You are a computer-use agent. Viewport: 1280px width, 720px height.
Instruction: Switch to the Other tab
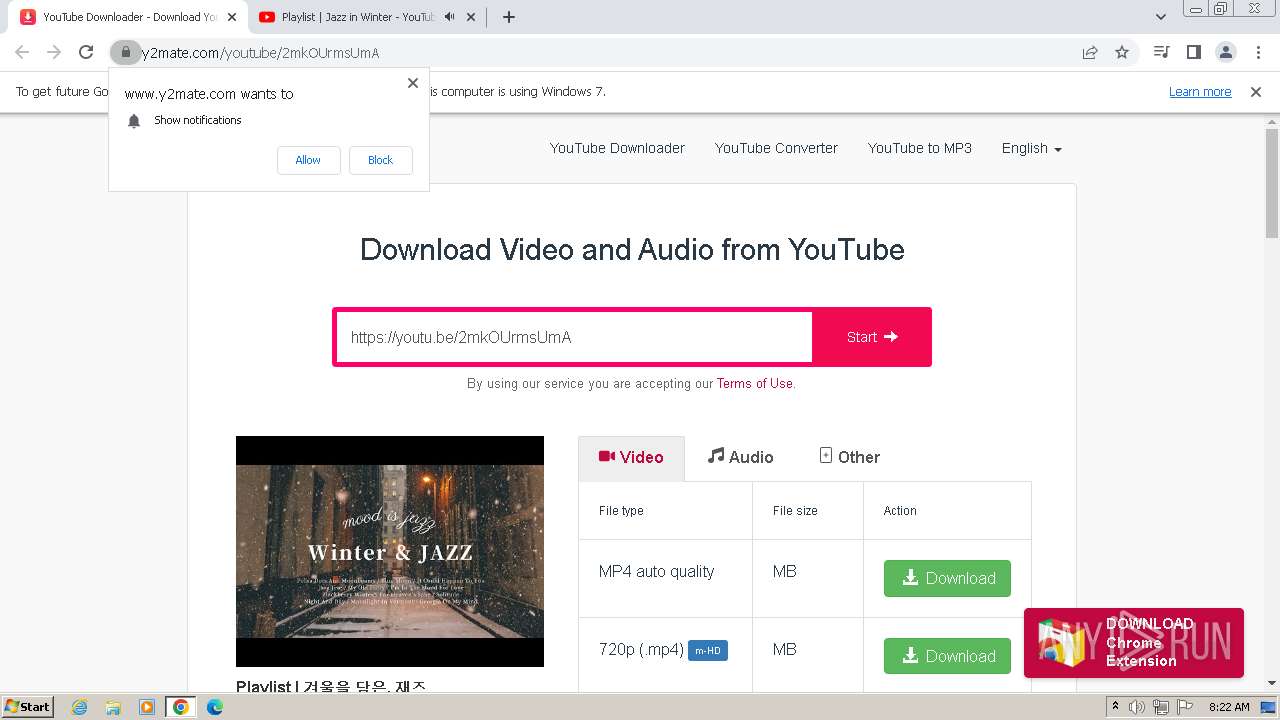[x=849, y=457]
